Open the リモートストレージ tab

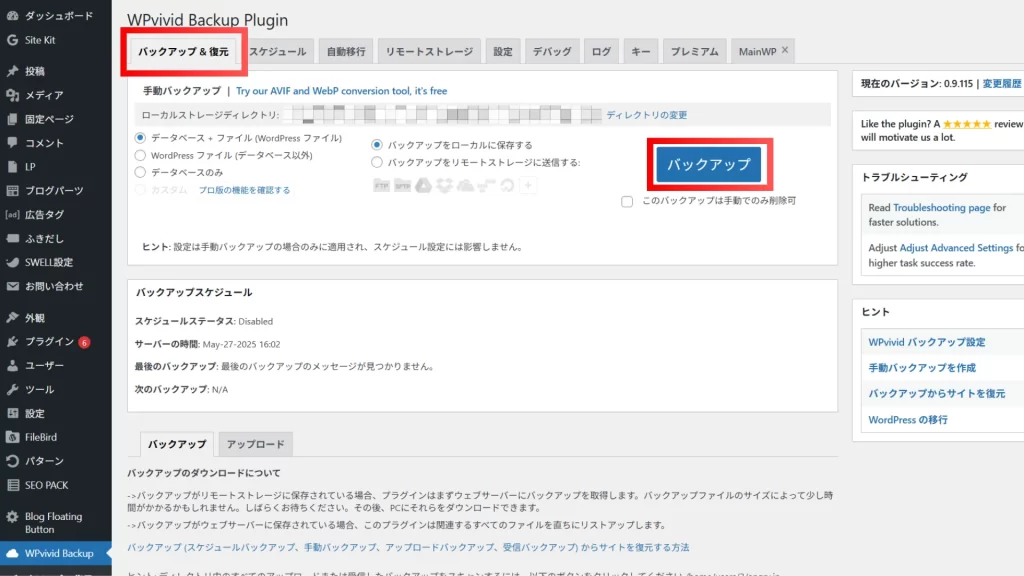click(x=430, y=51)
